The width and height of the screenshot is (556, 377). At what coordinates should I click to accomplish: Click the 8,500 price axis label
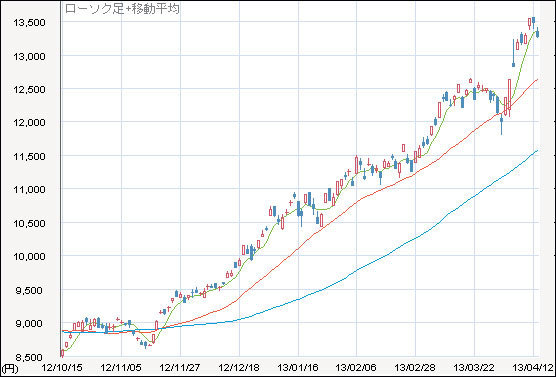click(x=31, y=357)
